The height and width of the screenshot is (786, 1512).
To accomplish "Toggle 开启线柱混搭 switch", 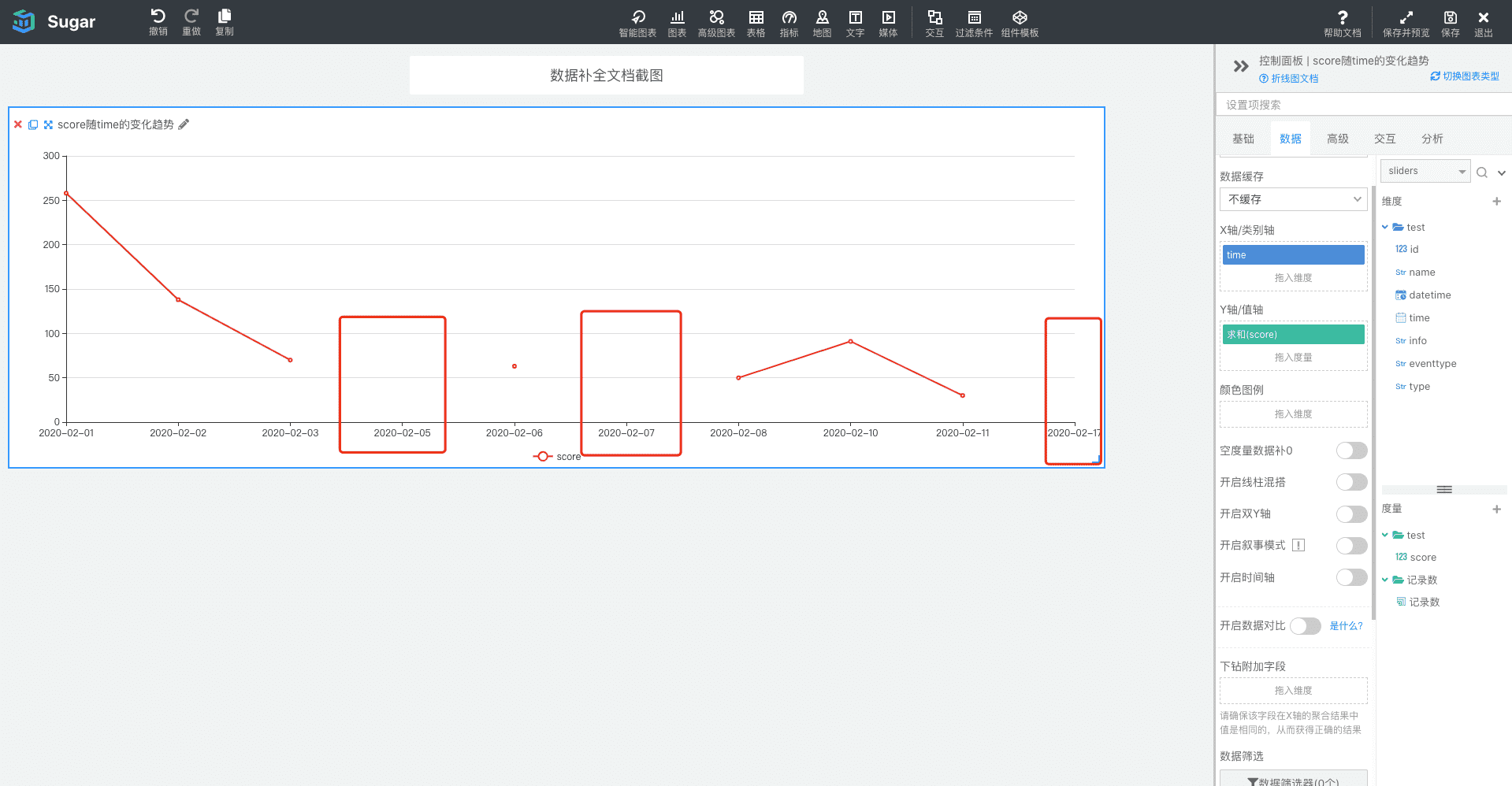I will (x=1351, y=482).
